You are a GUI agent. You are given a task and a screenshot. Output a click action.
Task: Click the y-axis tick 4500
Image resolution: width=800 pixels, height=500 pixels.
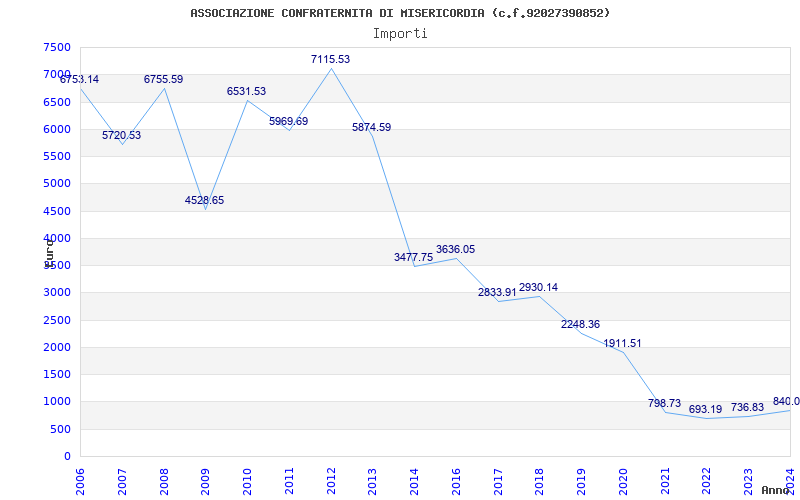point(57,211)
